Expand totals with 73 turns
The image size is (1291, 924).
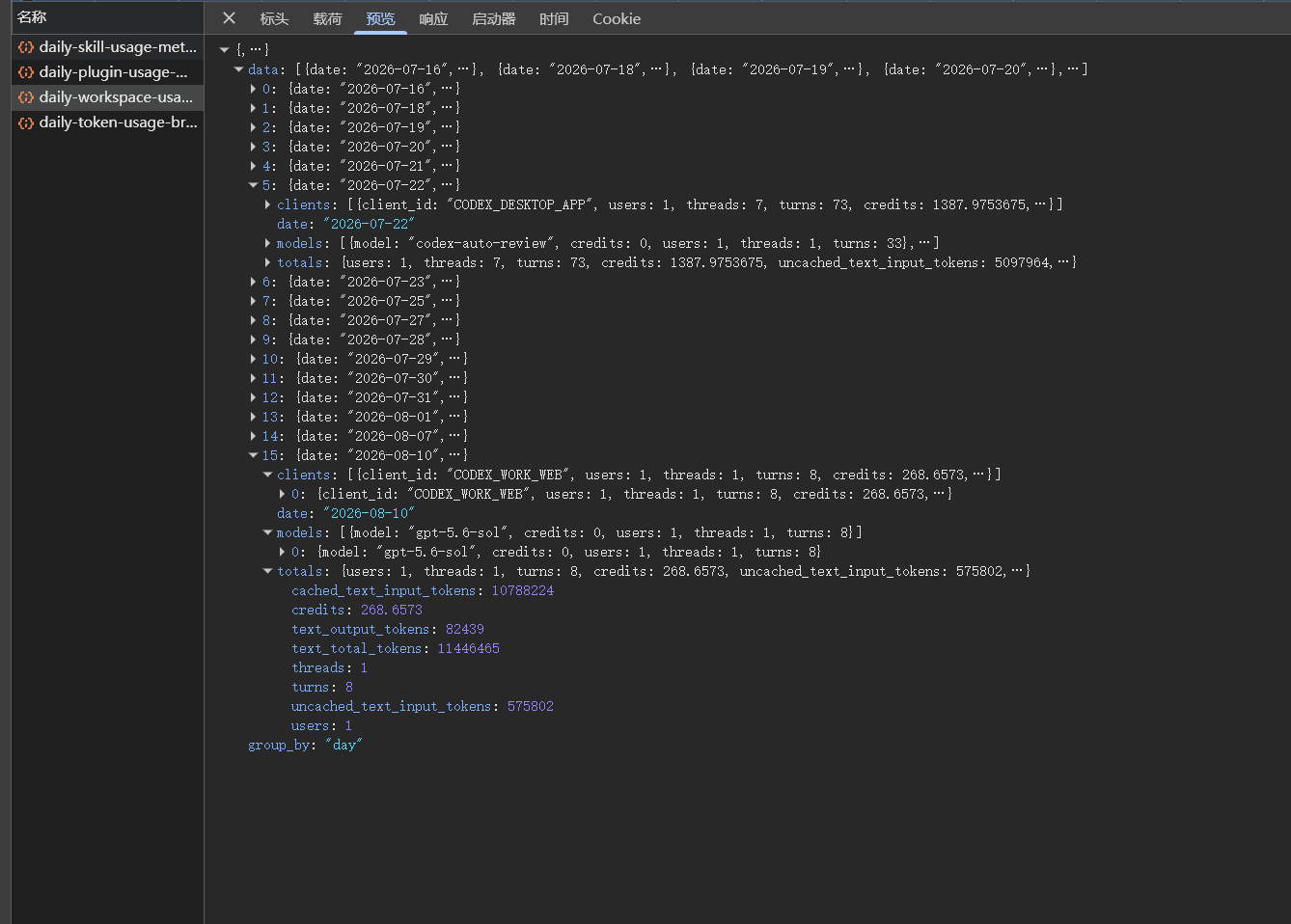[x=268, y=262]
